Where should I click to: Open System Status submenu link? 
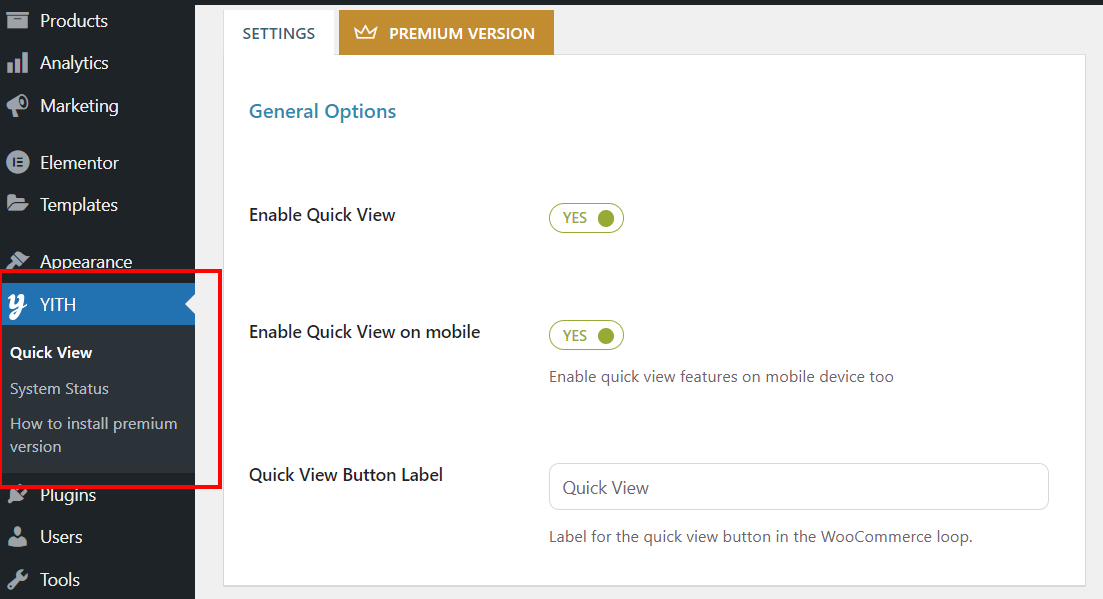tap(59, 389)
